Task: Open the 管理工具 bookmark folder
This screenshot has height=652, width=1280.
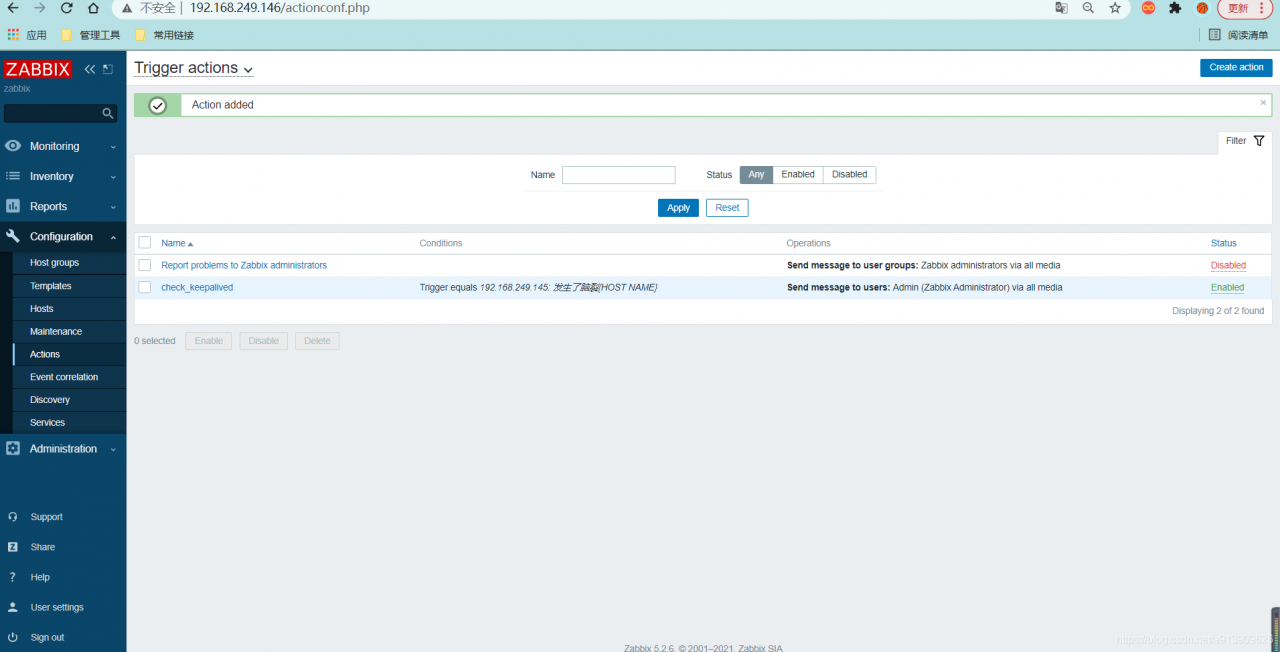Action: [90, 35]
